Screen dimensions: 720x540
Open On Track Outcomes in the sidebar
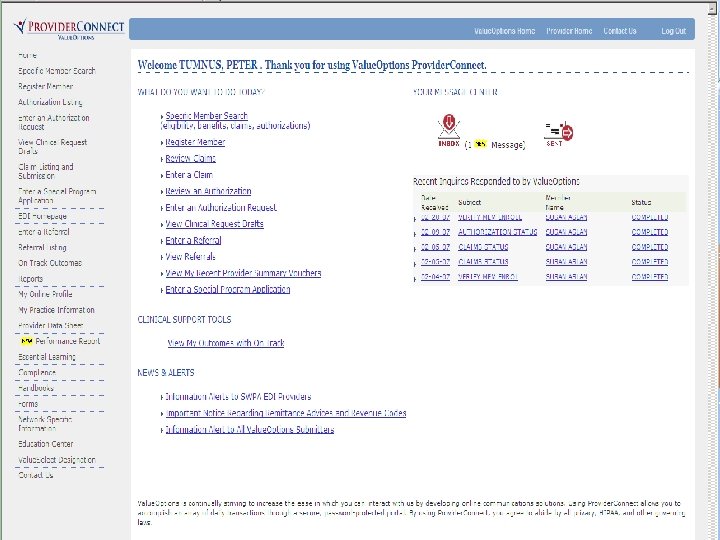point(50,263)
